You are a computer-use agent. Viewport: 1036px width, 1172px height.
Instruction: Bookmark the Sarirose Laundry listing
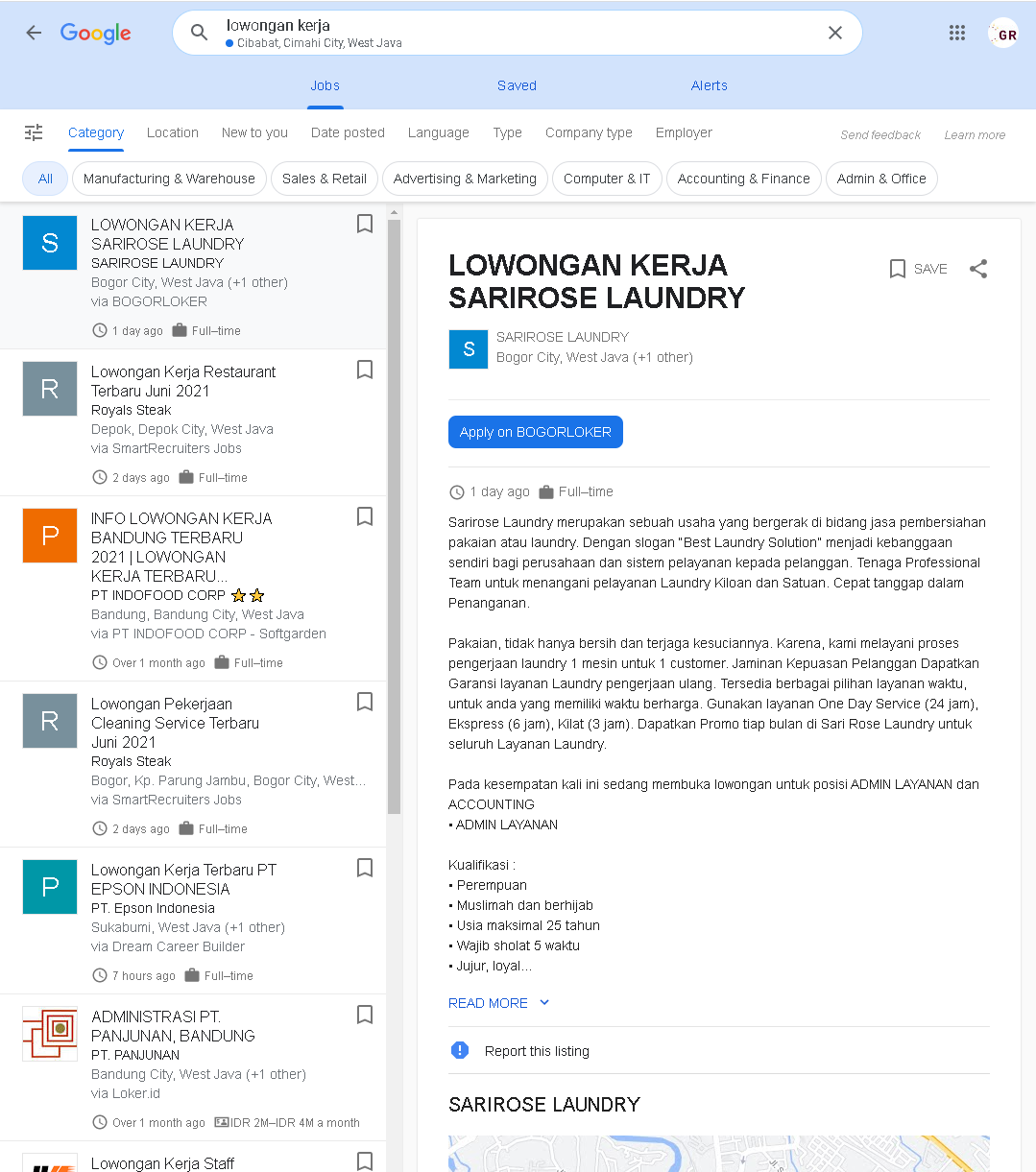click(x=365, y=224)
